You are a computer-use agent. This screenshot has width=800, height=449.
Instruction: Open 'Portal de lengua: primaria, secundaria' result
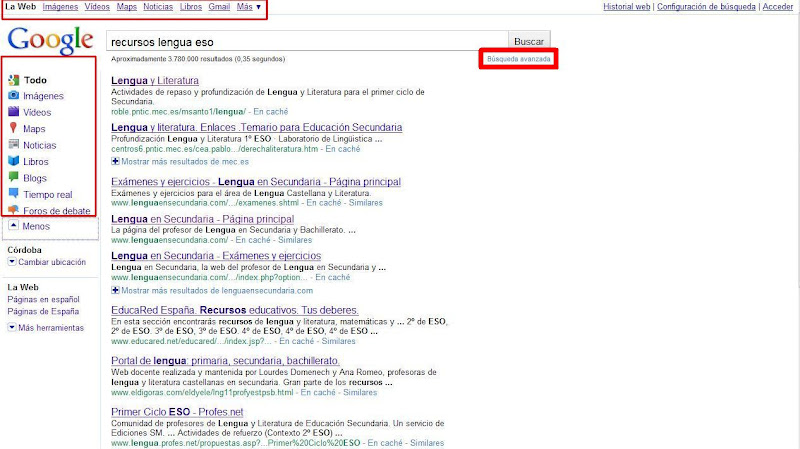click(x=226, y=361)
